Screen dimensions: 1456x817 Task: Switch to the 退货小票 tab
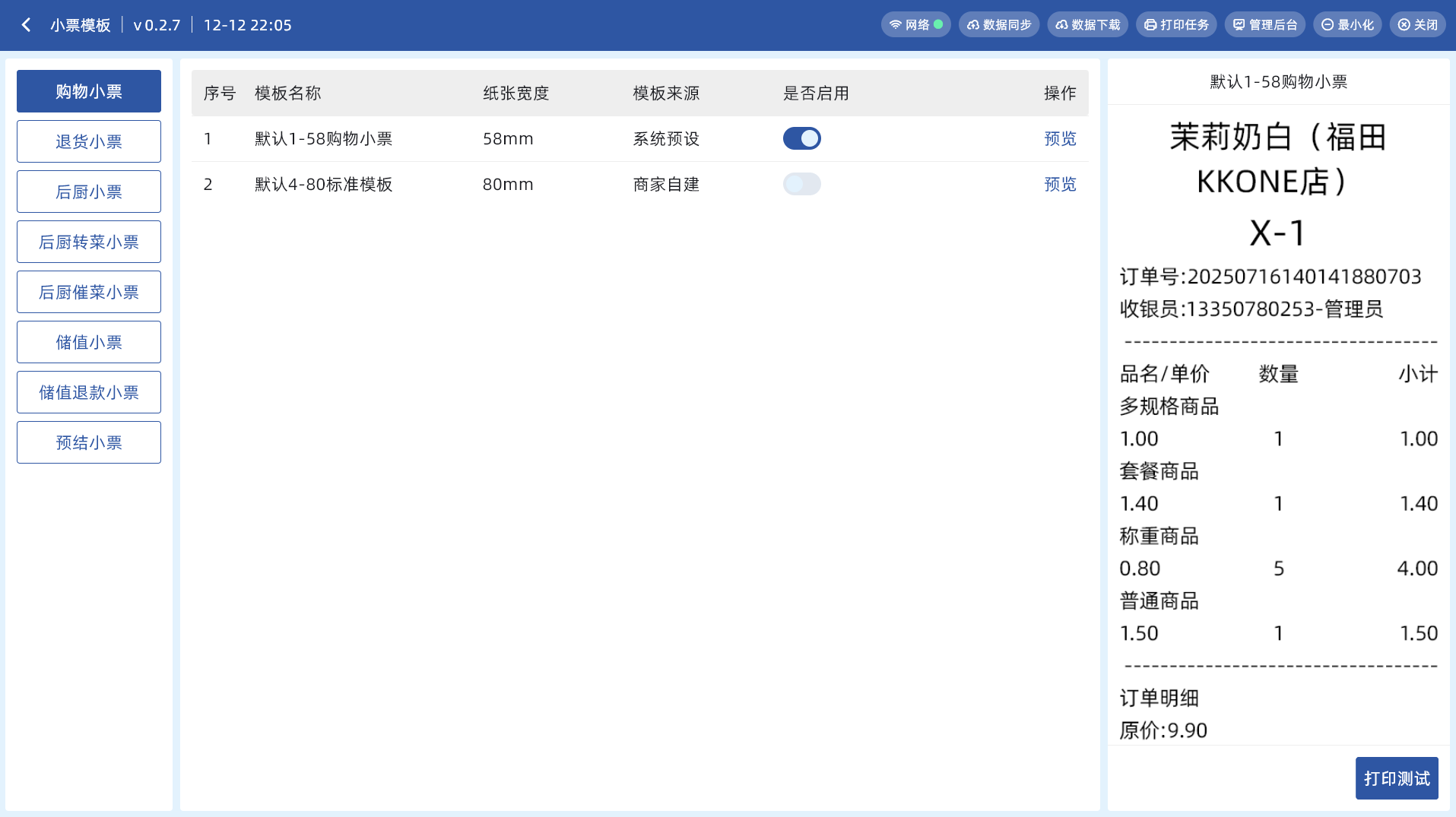click(x=89, y=141)
